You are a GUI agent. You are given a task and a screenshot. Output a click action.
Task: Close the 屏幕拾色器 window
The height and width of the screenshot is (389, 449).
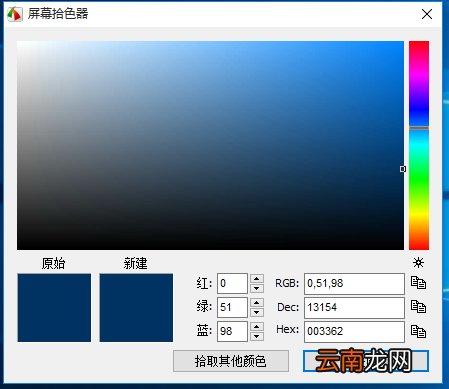(x=427, y=14)
